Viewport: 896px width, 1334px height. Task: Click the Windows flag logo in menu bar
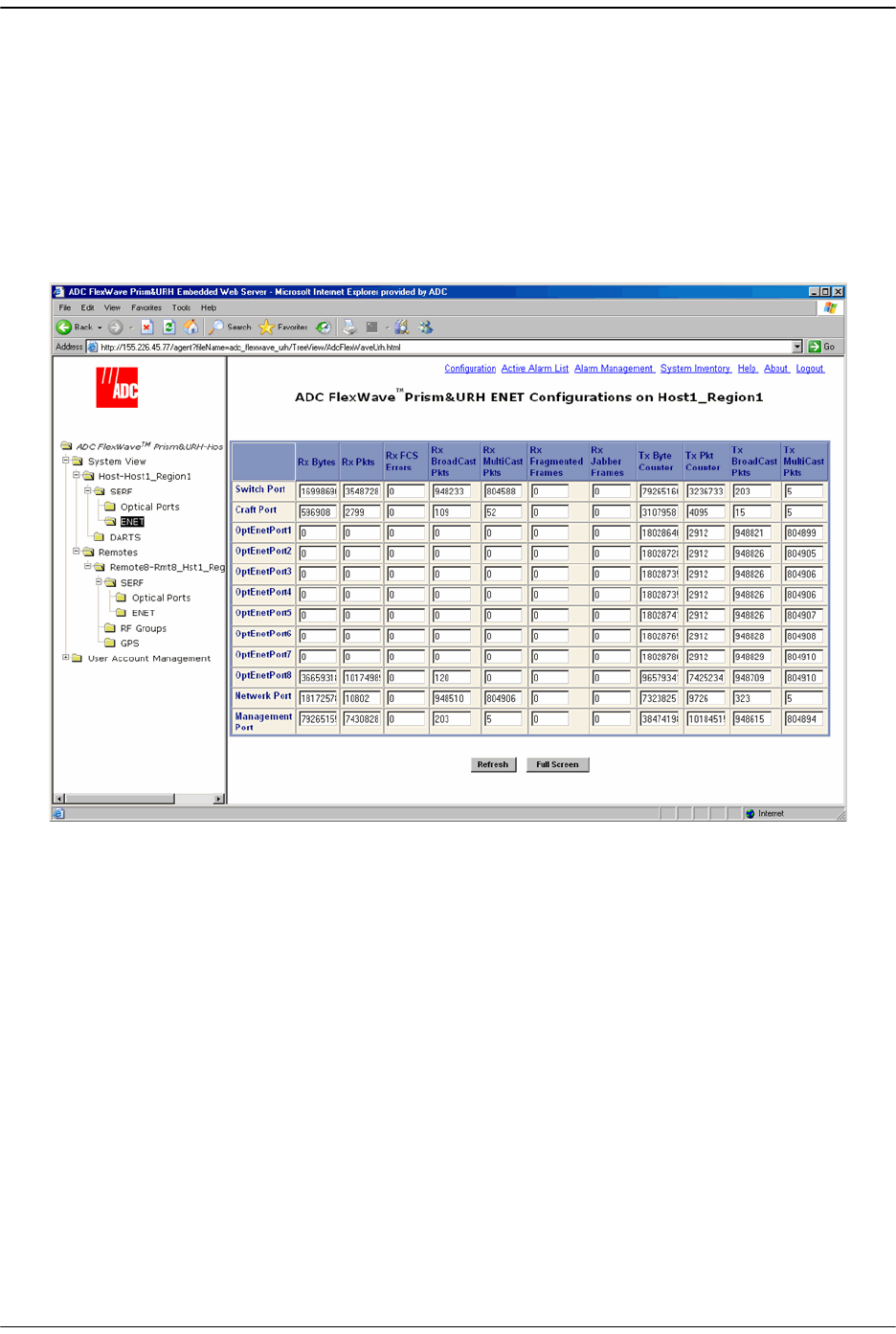point(830,308)
